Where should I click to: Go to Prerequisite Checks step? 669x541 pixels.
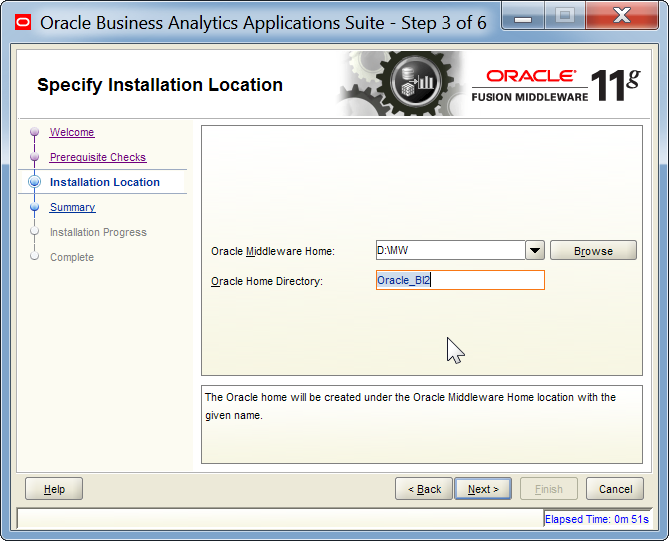(98, 157)
